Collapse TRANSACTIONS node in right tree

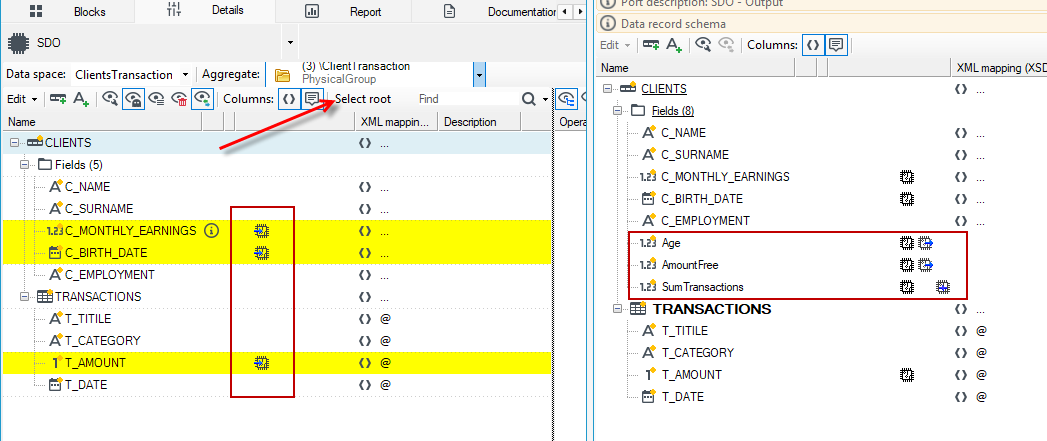[618, 309]
